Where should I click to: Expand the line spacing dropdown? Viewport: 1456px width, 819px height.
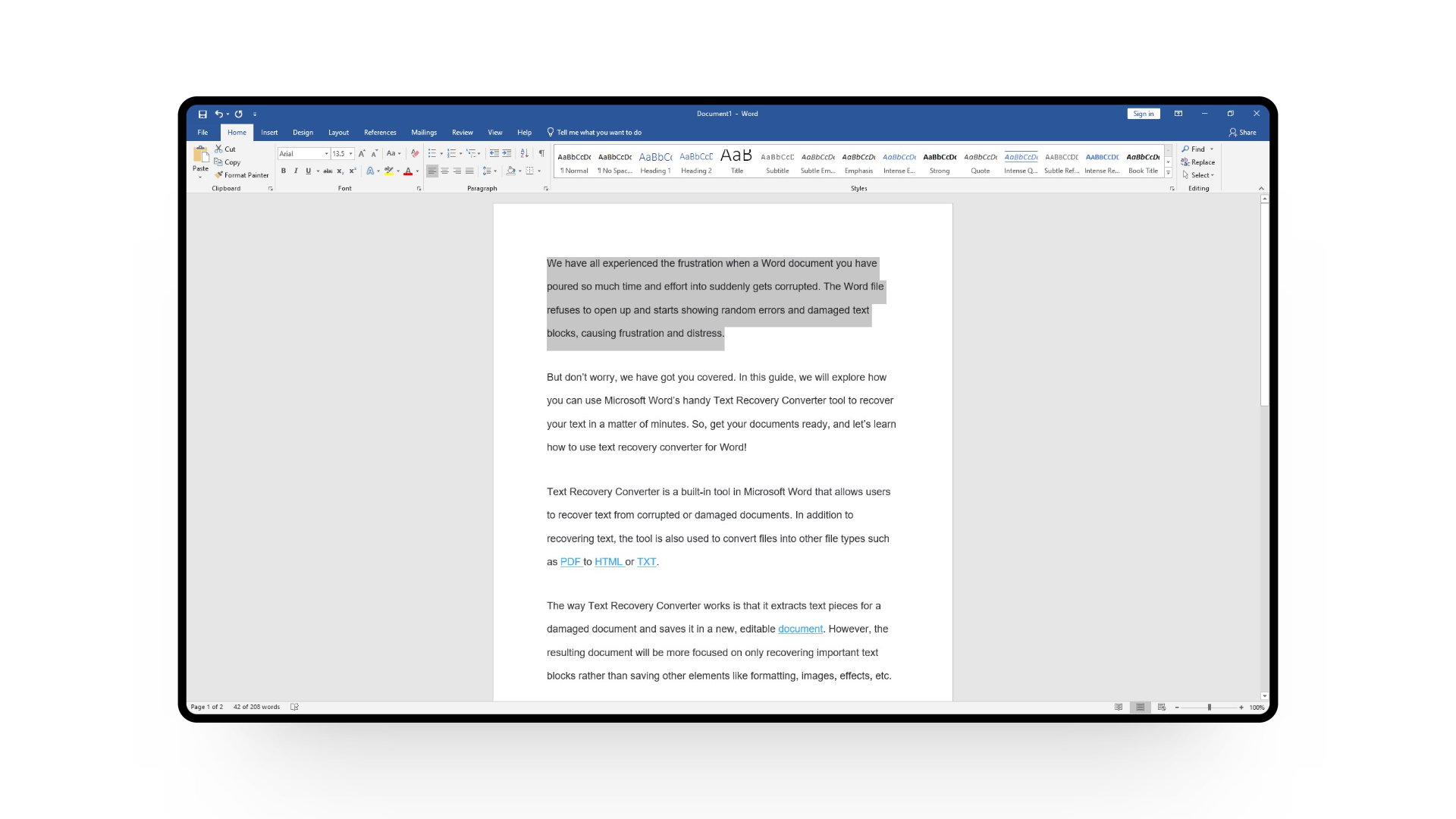(x=495, y=171)
